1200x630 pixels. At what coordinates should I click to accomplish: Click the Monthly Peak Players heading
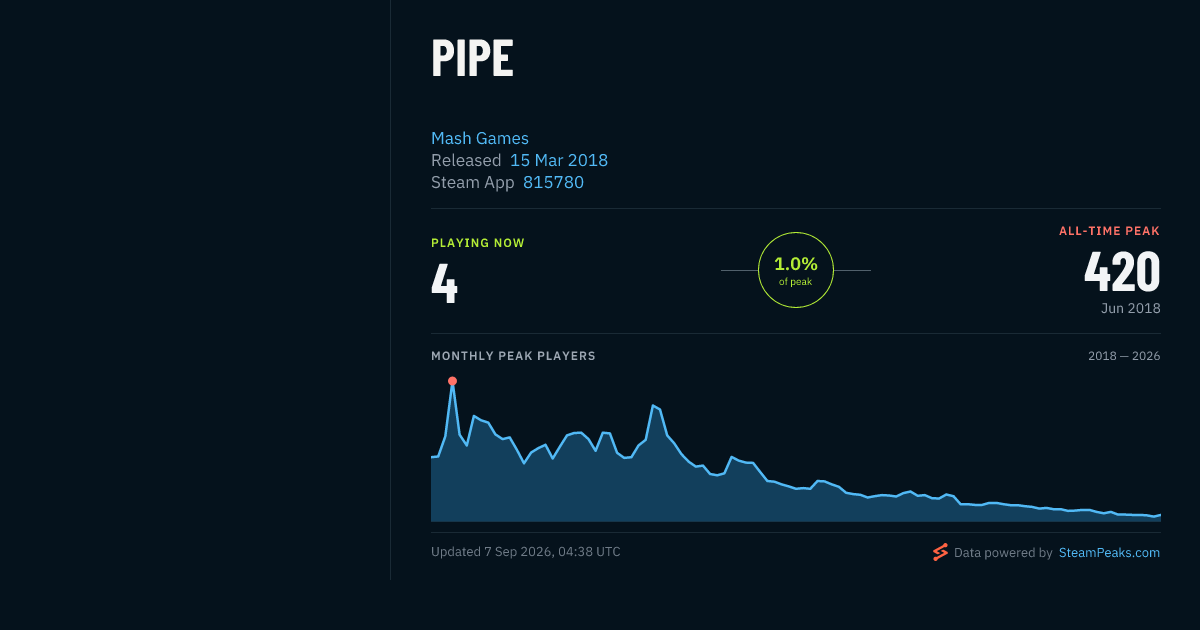[513, 356]
